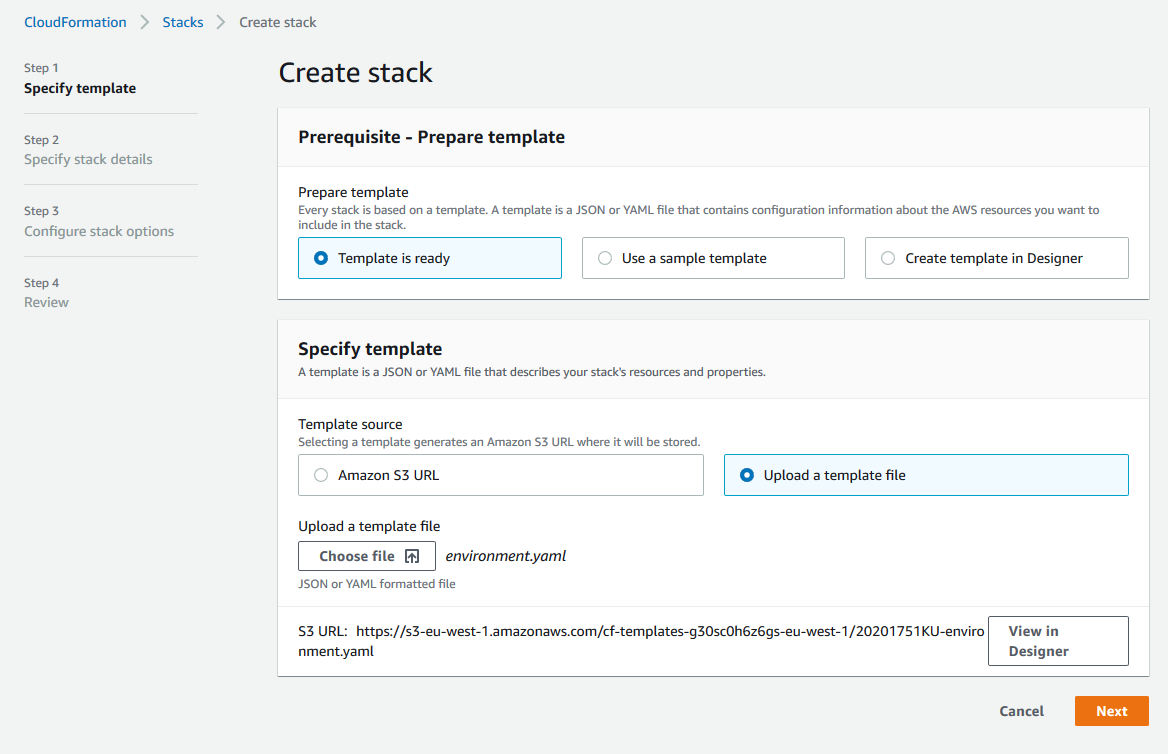Cancel the stack creation
The width and height of the screenshot is (1168, 754).
pyautogui.click(x=1021, y=711)
